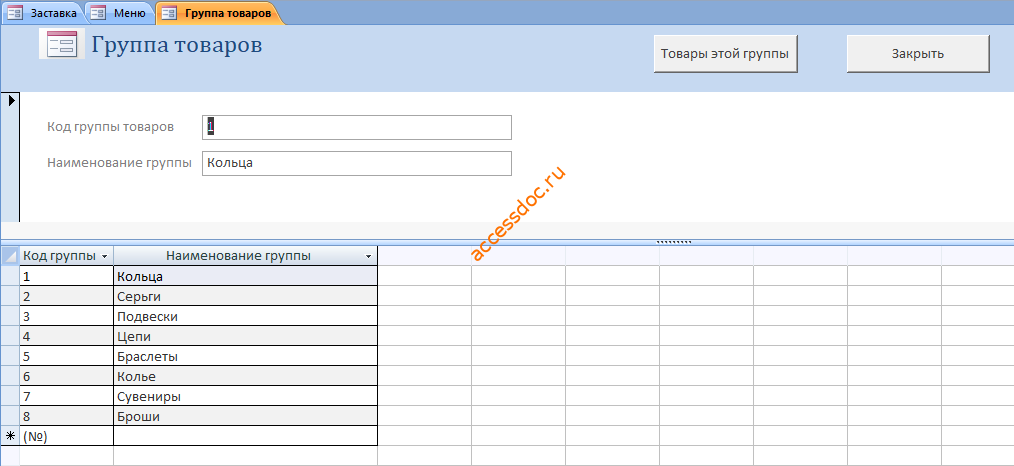1014x466 pixels.
Task: Open the Код группы column dropdown arrow
Action: 105,257
